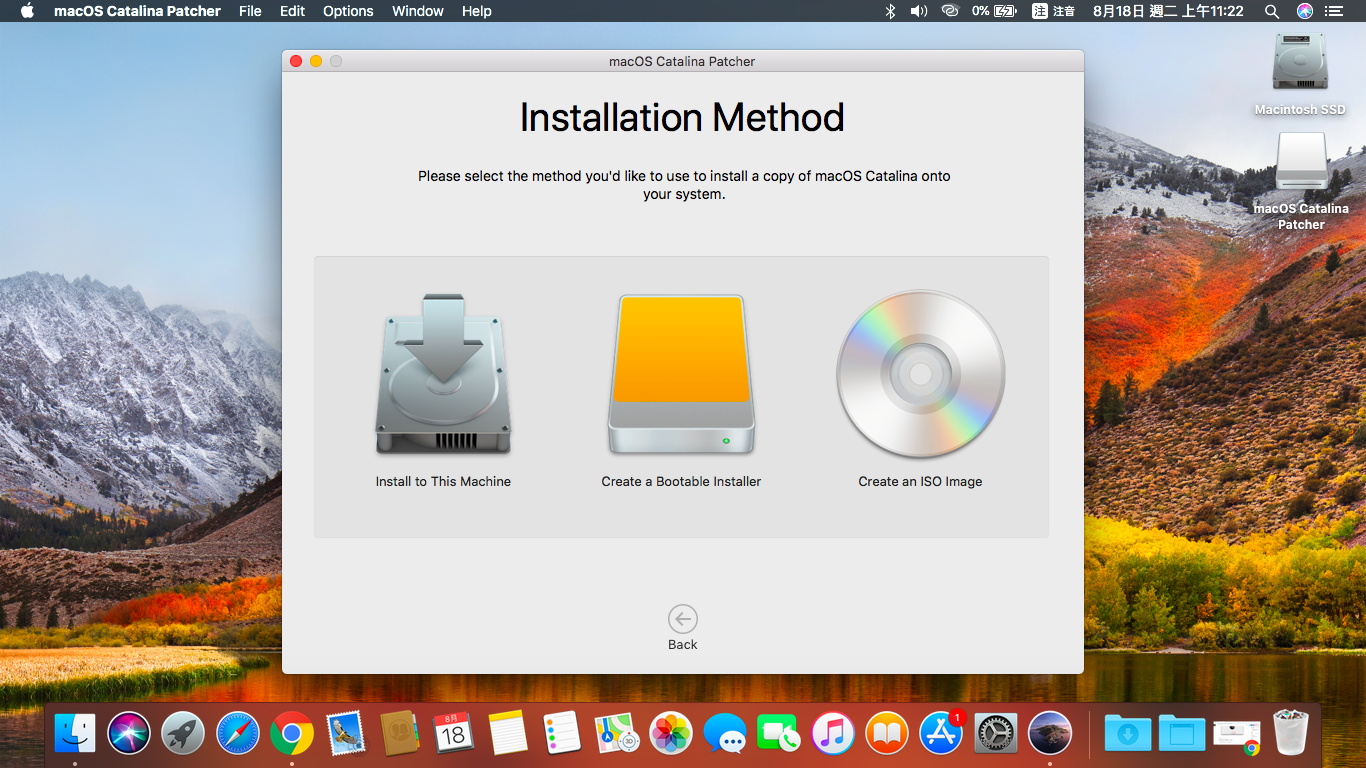This screenshot has width=1366, height=768.
Task: Open the Apple menu
Action: pyautogui.click(x=27, y=11)
